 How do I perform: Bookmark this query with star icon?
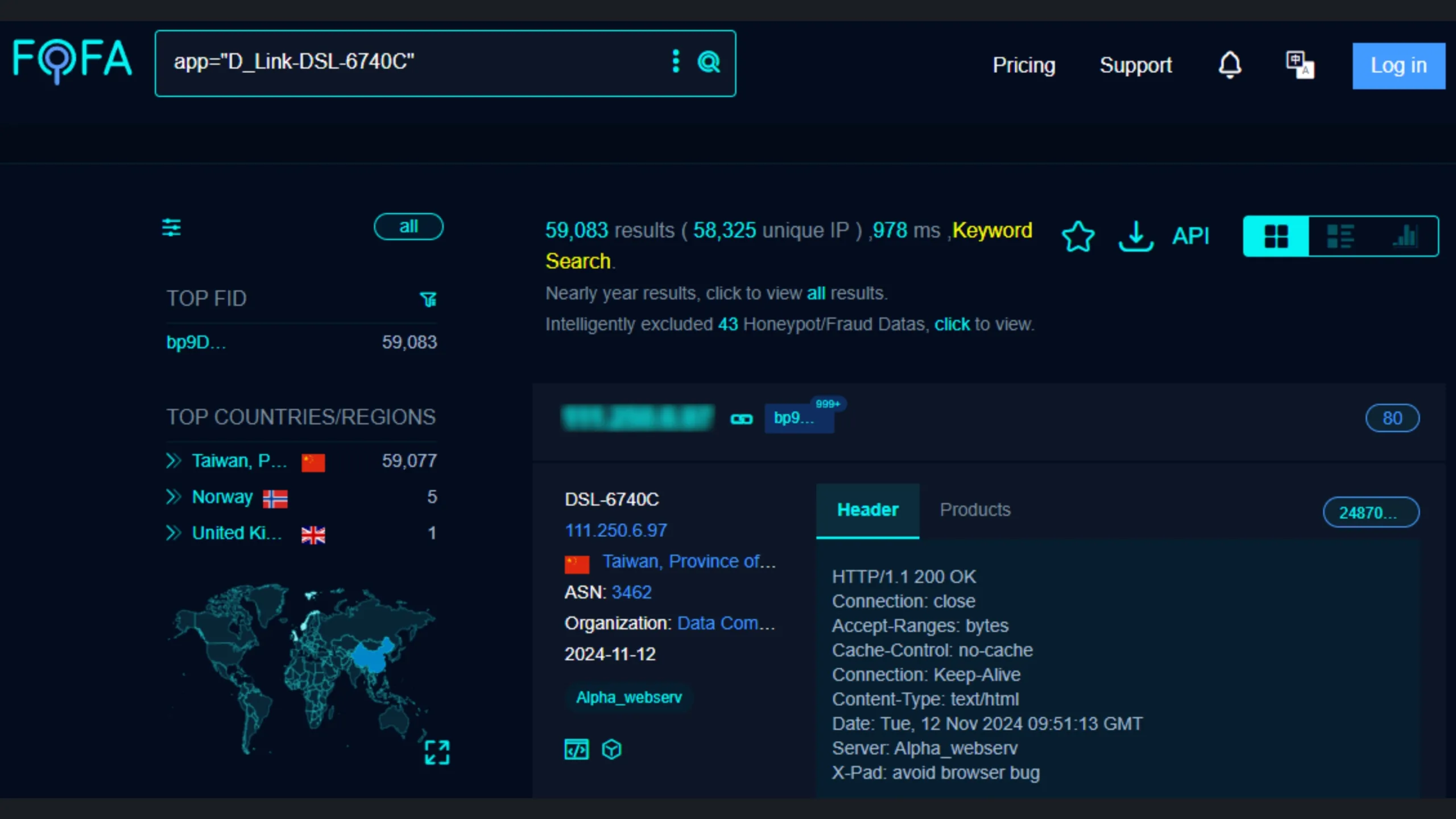point(1078,236)
